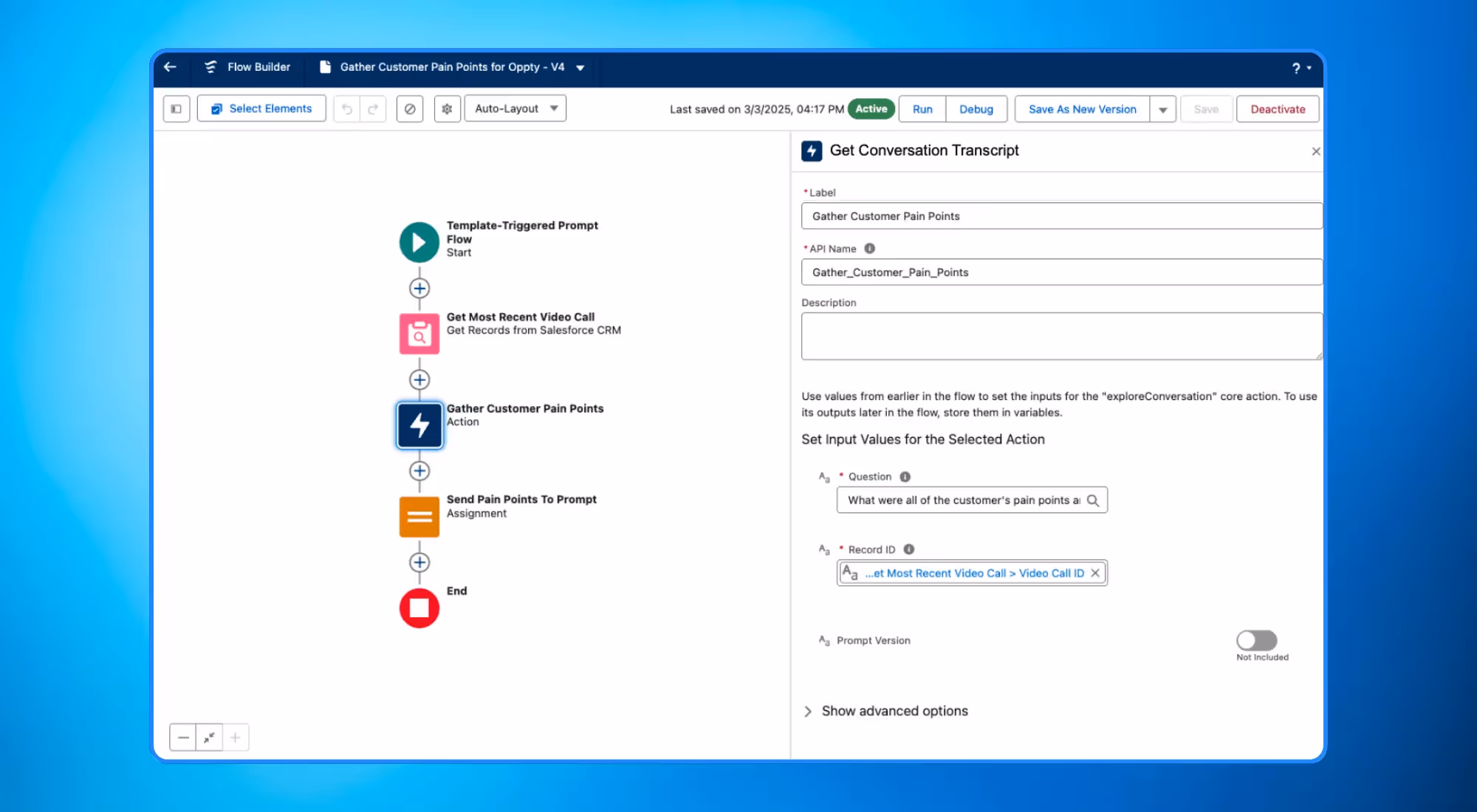The height and width of the screenshot is (812, 1477).
Task: Select the Start element play icon
Action: [x=419, y=242]
